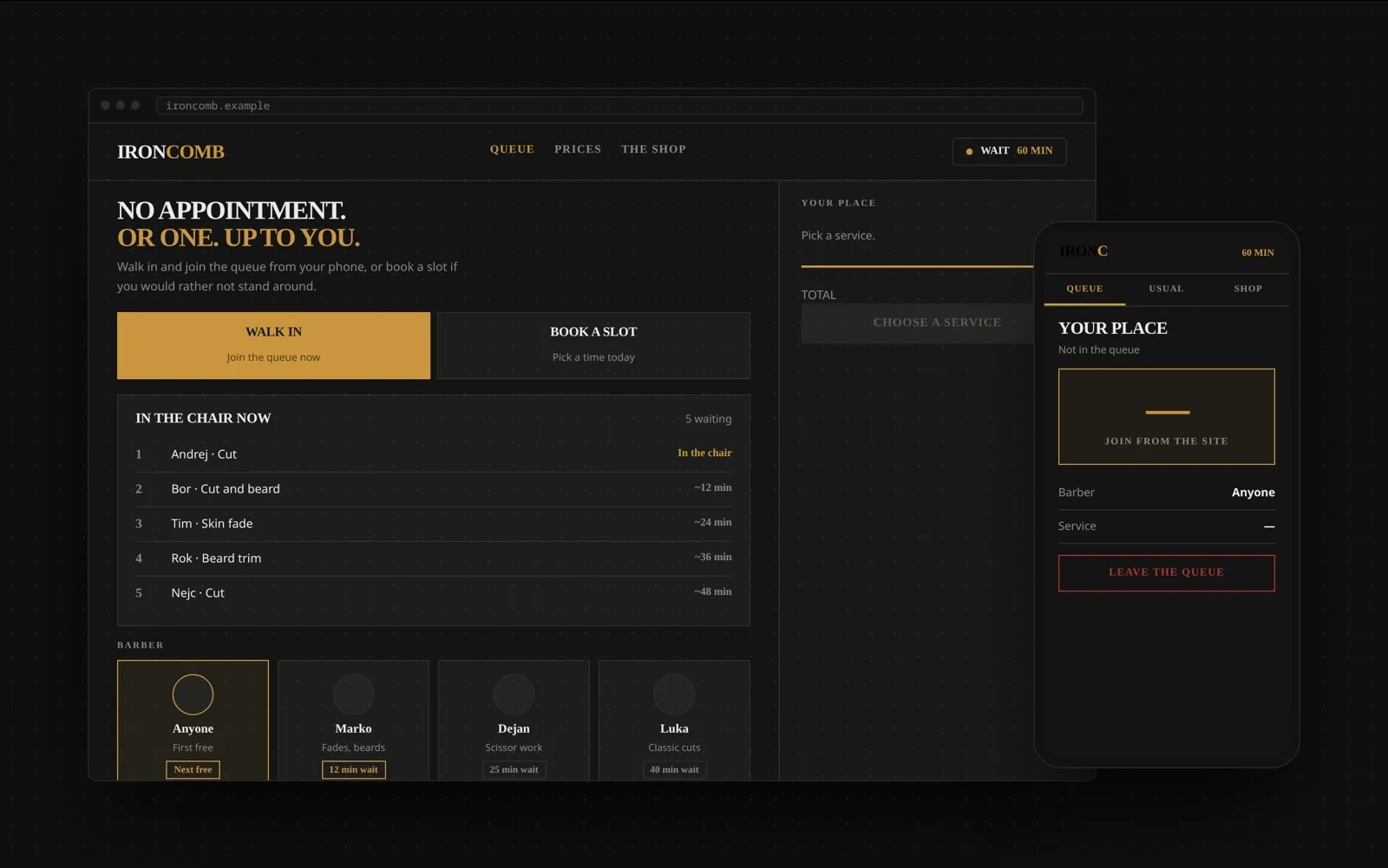Click the JOIN FROM THE SITE box
The image size is (1388, 868).
click(x=1166, y=416)
